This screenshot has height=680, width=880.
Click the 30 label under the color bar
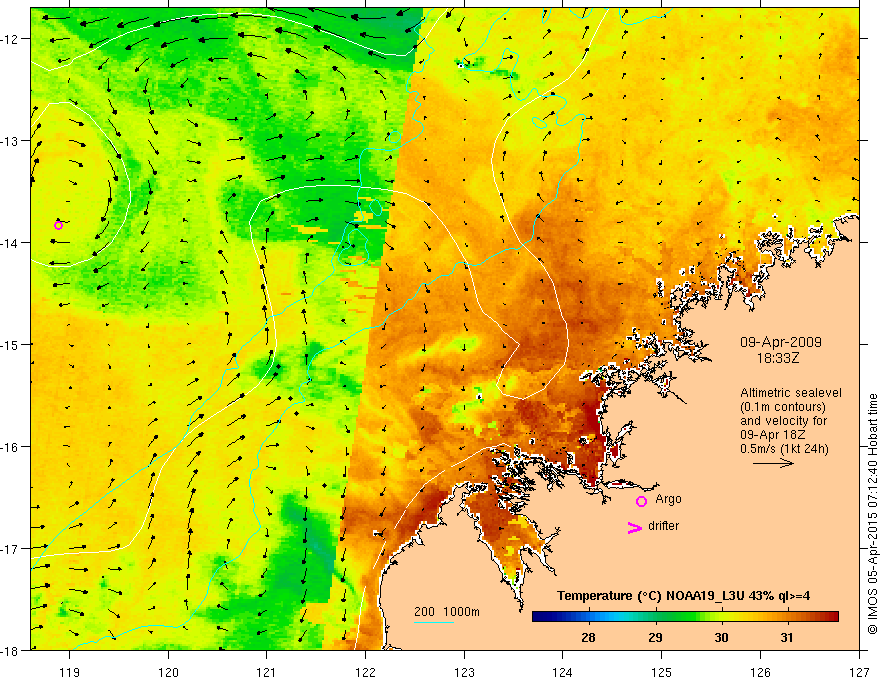[721, 637]
